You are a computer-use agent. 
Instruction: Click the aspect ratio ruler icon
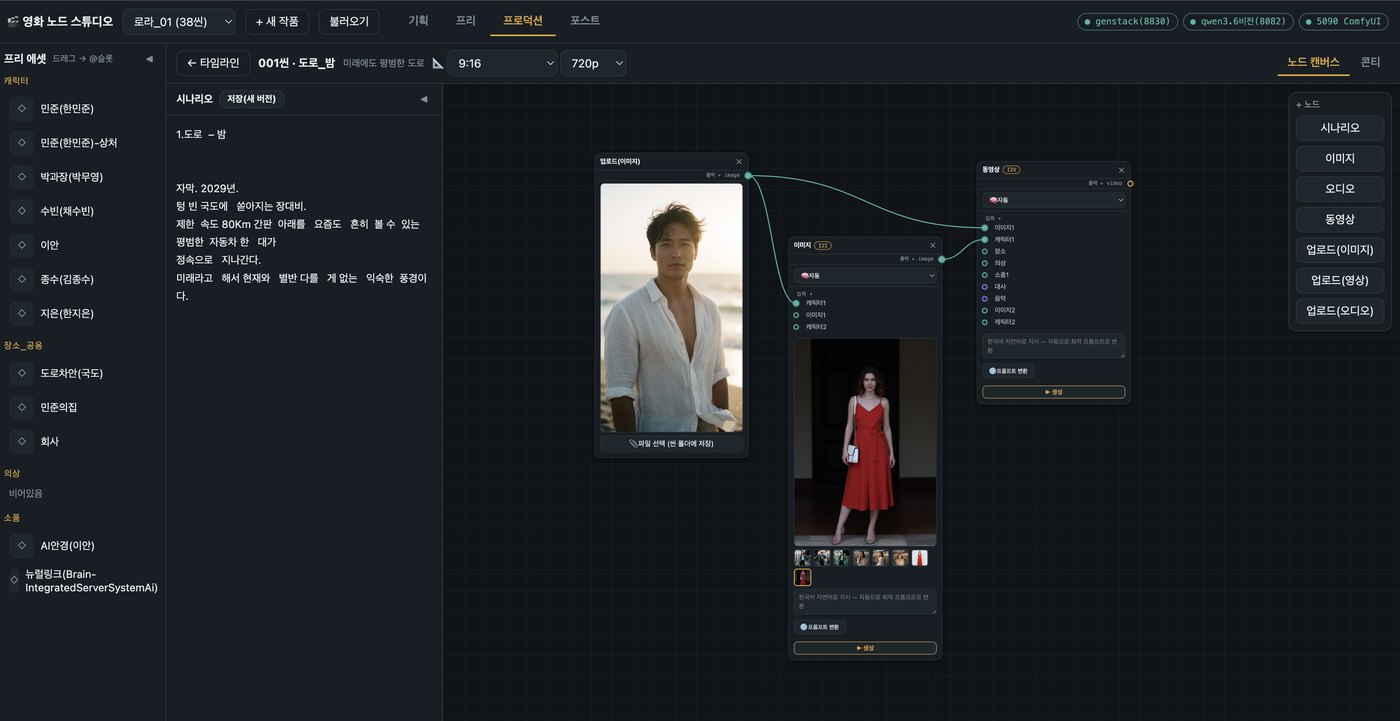pyautogui.click(x=438, y=63)
